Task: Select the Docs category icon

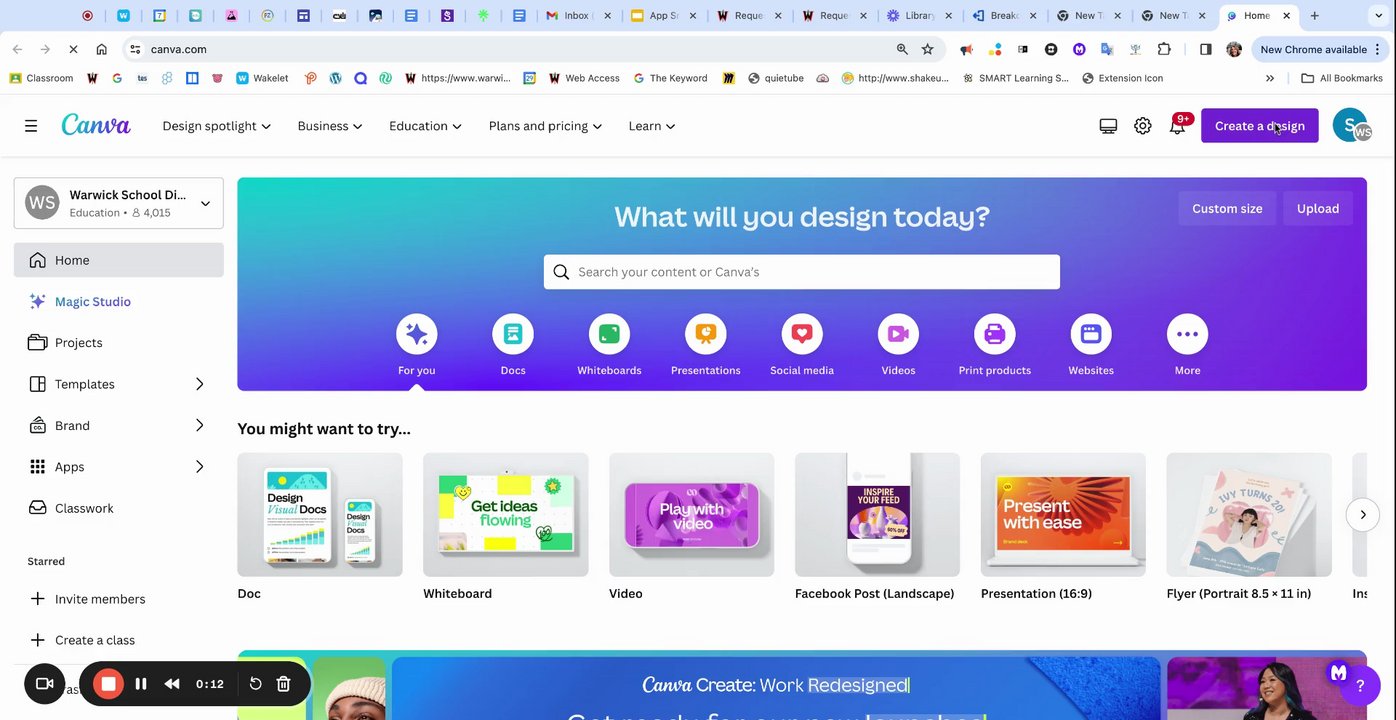Action: click(x=513, y=334)
